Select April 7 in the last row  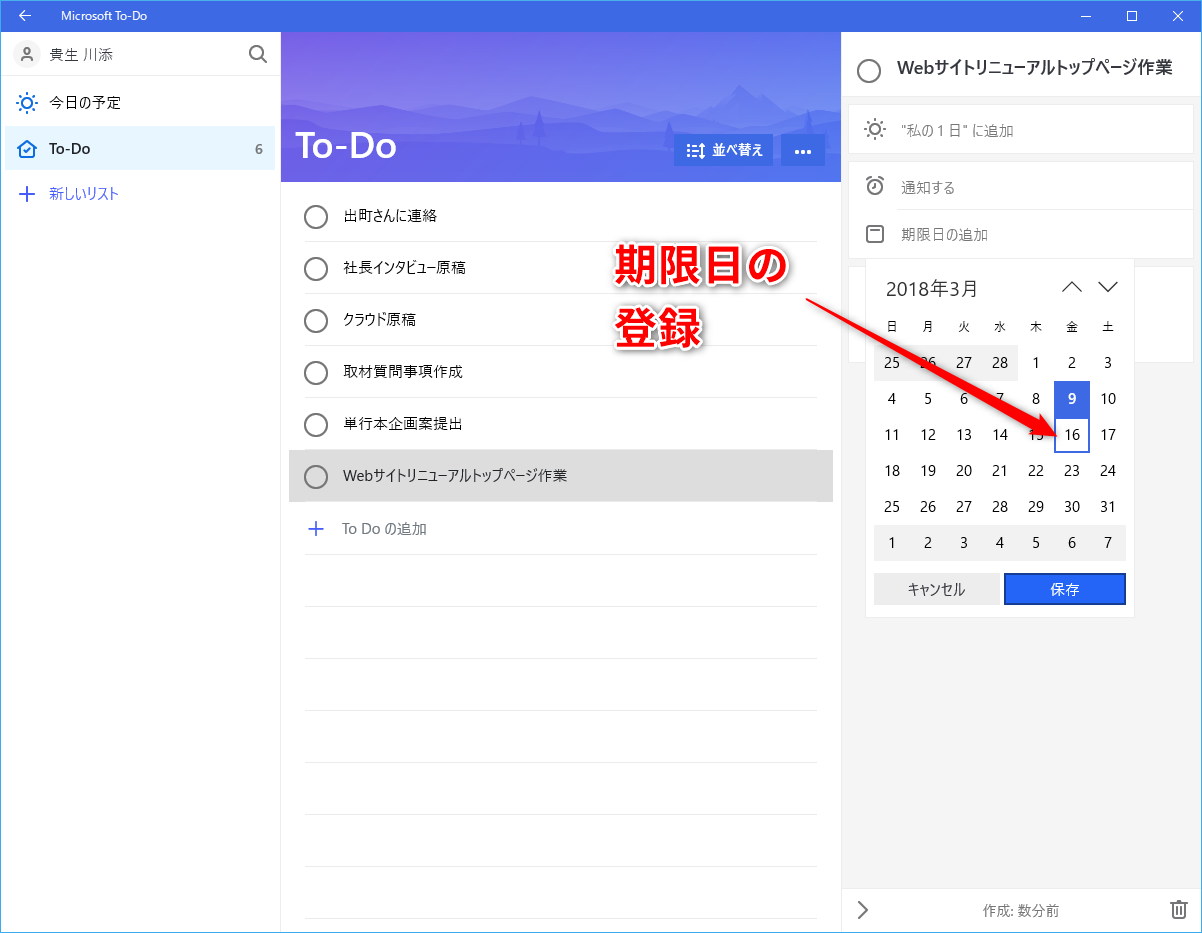1108,543
